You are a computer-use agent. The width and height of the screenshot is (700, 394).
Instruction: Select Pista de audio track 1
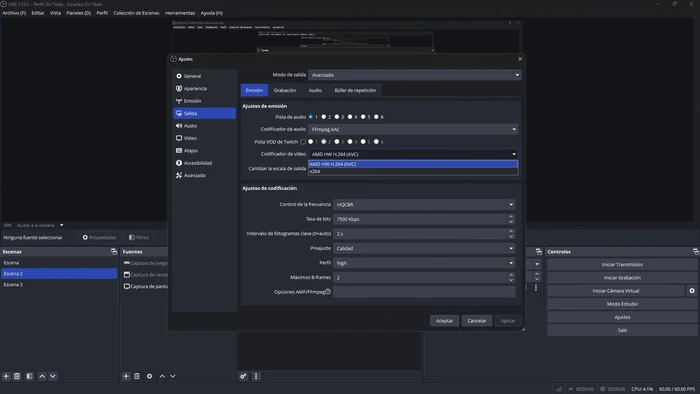pyautogui.click(x=311, y=117)
